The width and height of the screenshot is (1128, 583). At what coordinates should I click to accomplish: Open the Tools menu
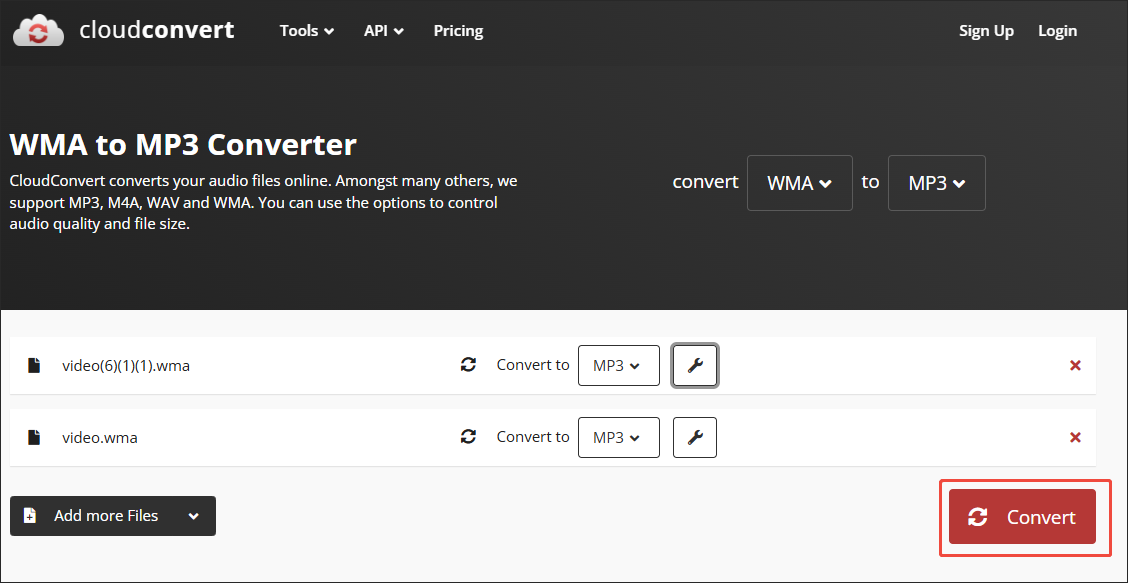[x=306, y=30]
